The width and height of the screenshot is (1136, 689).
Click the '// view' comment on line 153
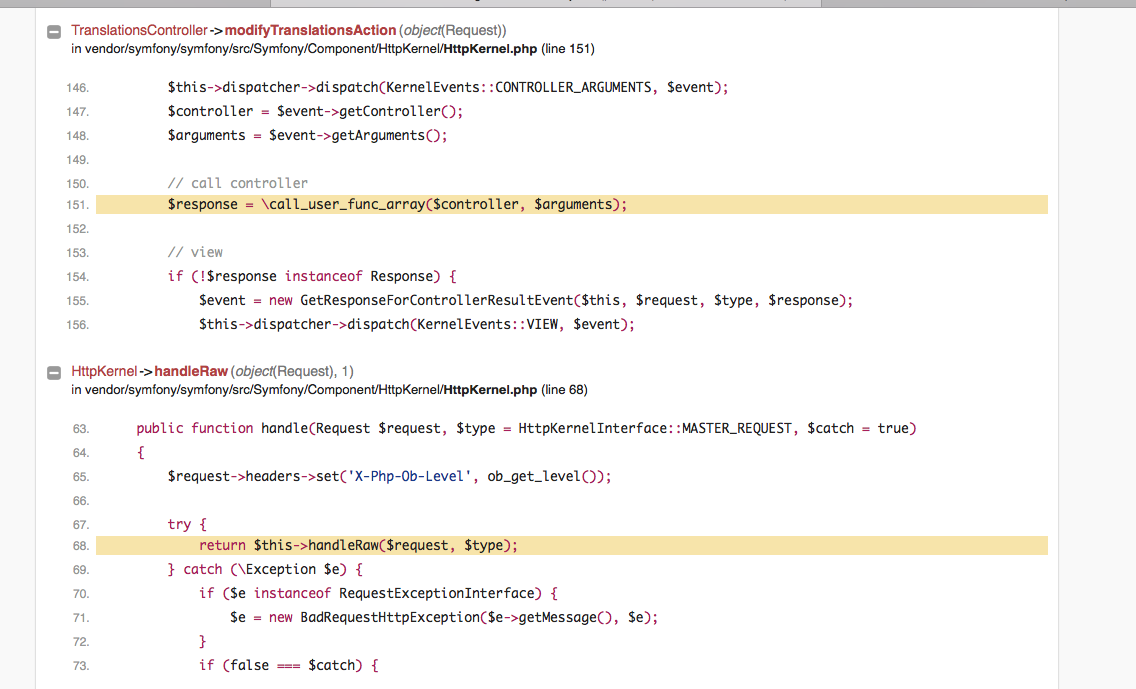tap(195, 252)
